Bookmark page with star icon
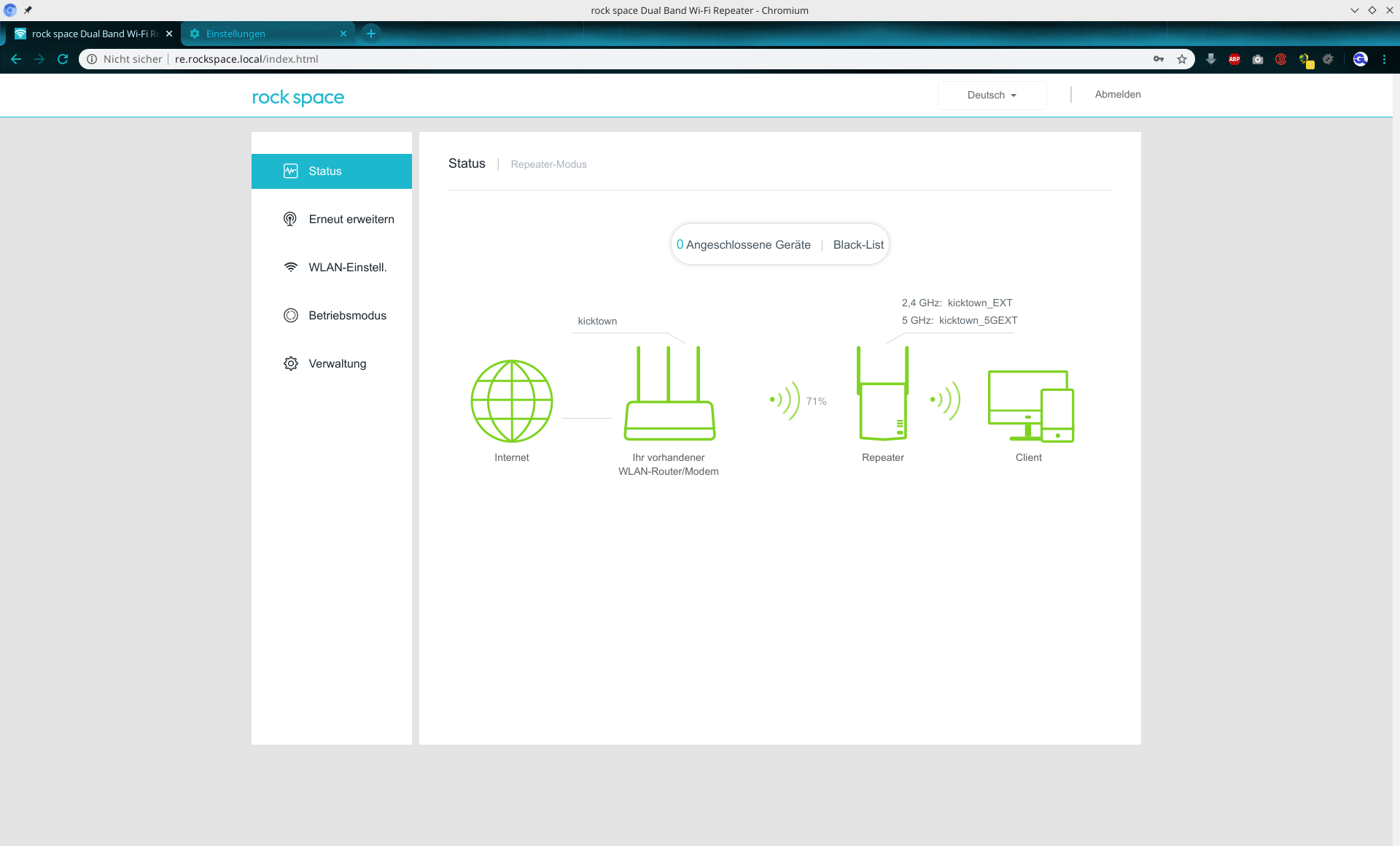 pos(1182,59)
